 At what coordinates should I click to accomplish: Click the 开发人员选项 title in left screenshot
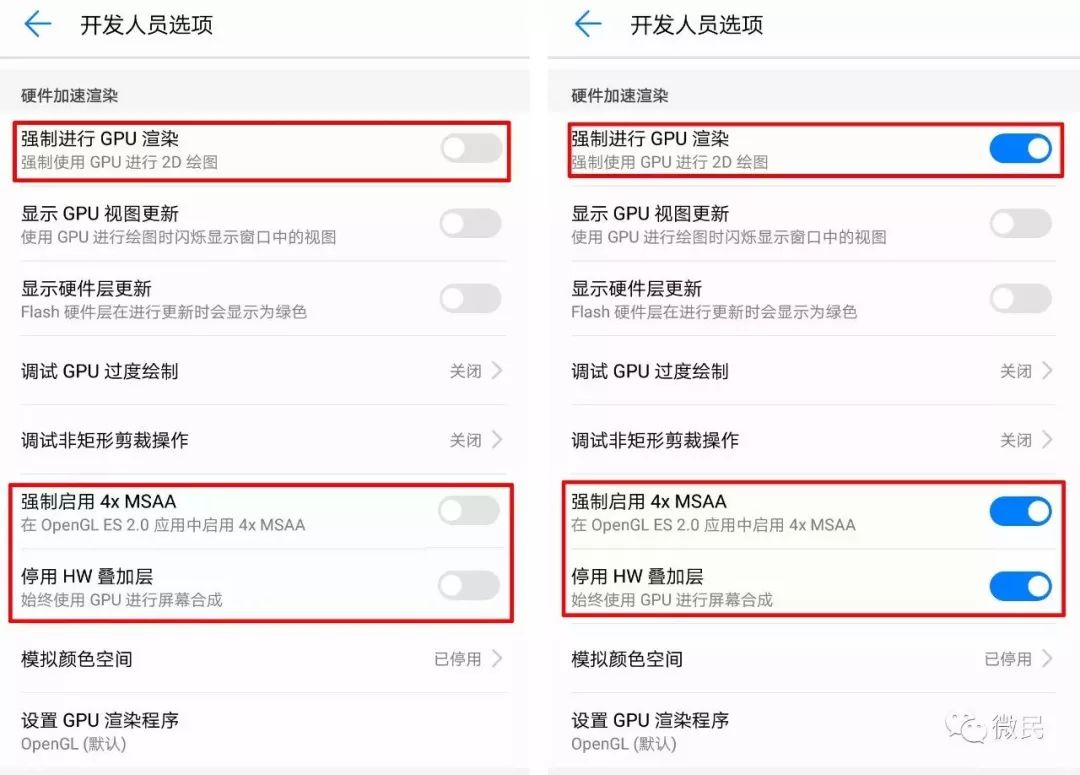147,25
